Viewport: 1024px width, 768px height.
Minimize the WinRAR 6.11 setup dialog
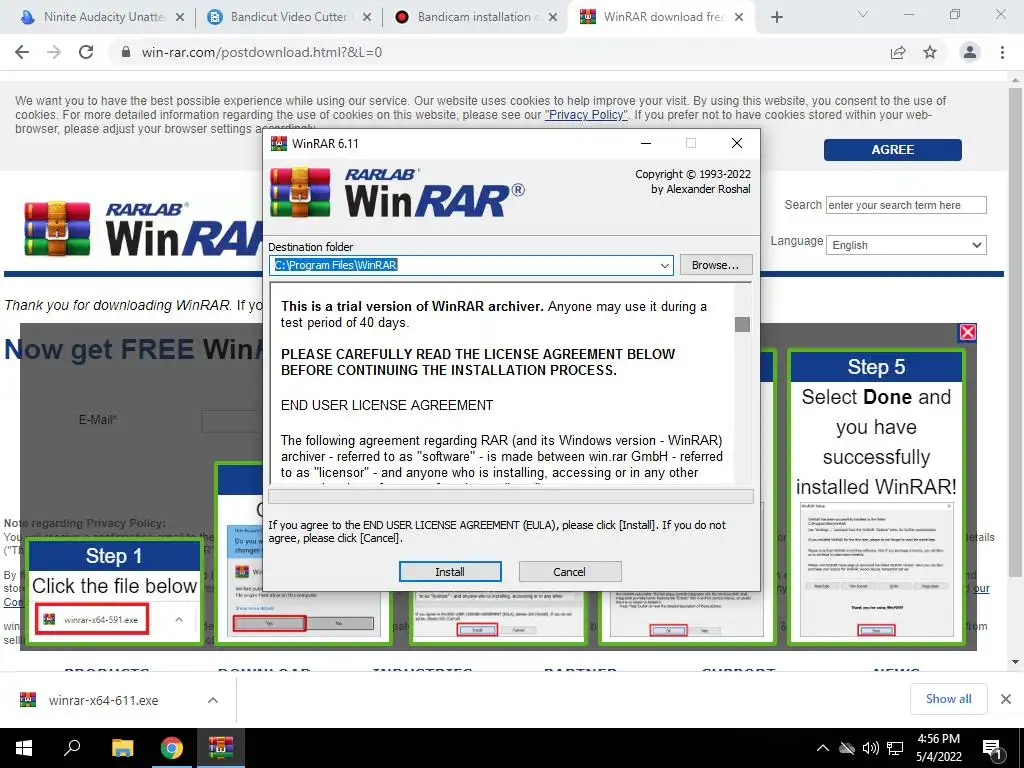coord(646,143)
